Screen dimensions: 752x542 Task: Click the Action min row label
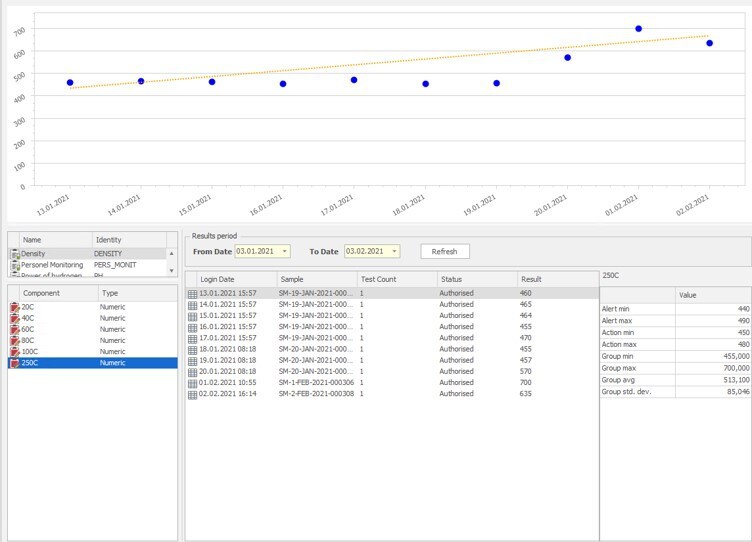618,332
